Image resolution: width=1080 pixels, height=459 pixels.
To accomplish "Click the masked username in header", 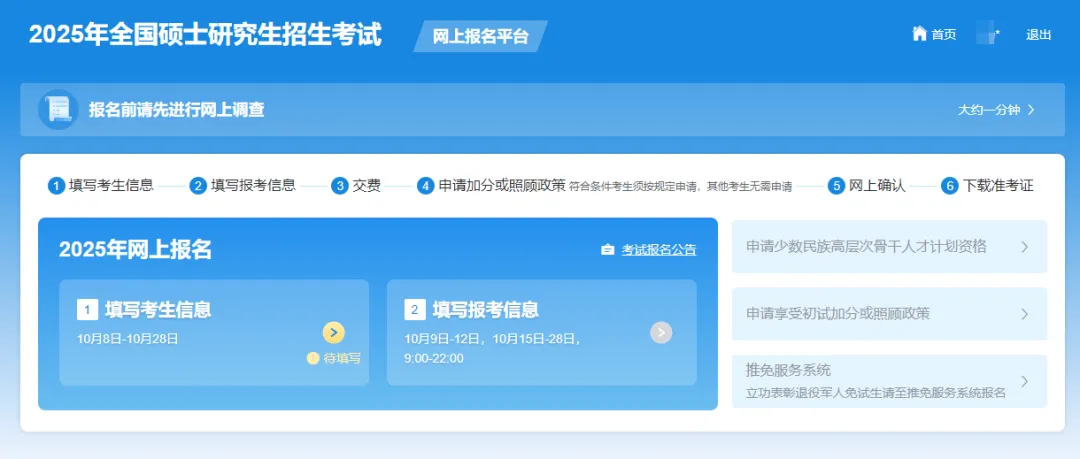I will (989, 34).
